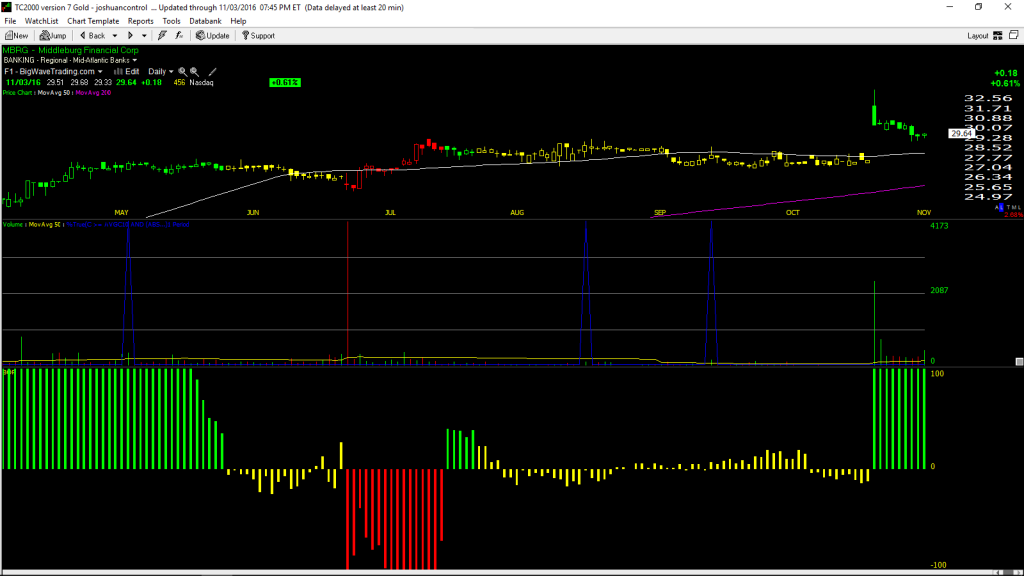Screen dimensions: 1024x576
Task: Click the layout grid icon
Action: pyautogui.click(x=998, y=36)
